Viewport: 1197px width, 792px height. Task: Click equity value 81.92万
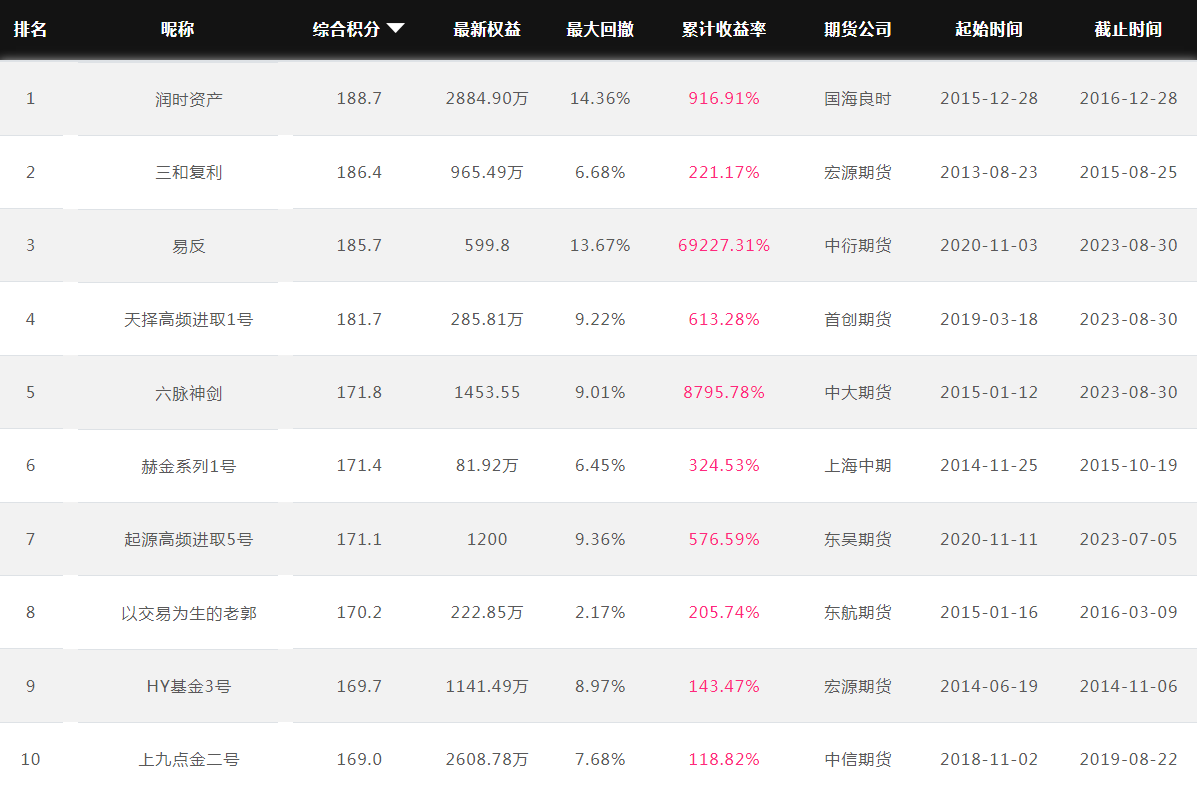tap(487, 465)
